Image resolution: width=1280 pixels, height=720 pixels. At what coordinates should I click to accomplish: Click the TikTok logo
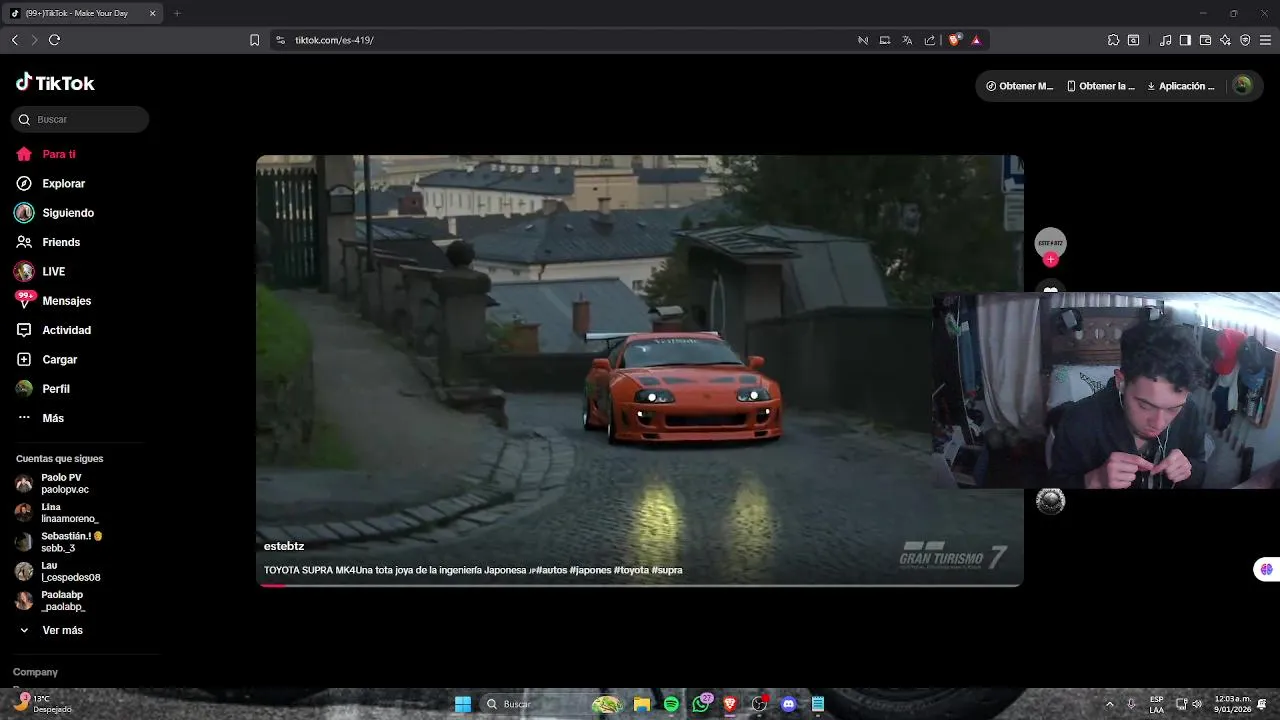[x=55, y=83]
